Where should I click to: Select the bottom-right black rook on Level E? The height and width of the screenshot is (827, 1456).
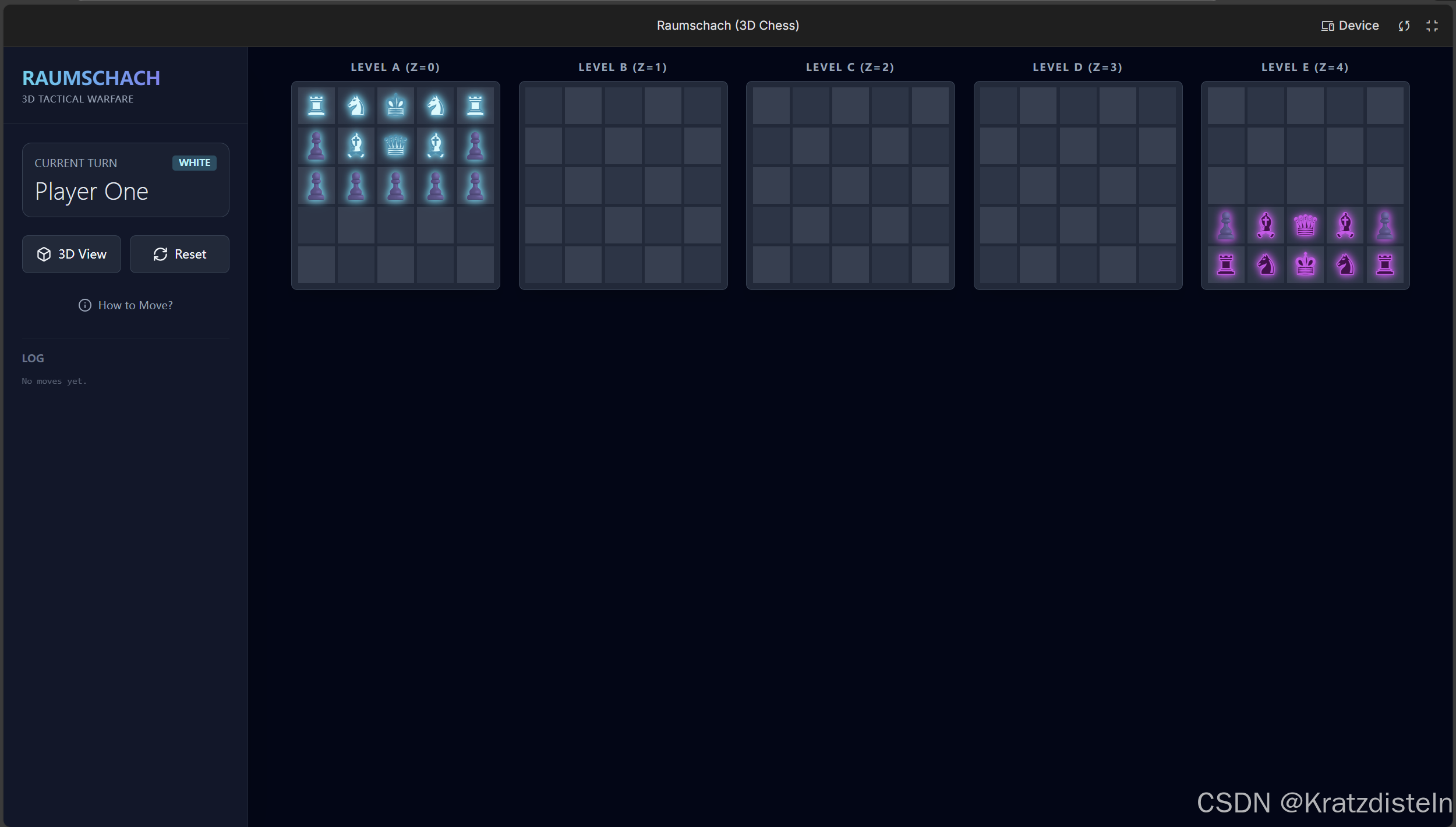point(1384,265)
